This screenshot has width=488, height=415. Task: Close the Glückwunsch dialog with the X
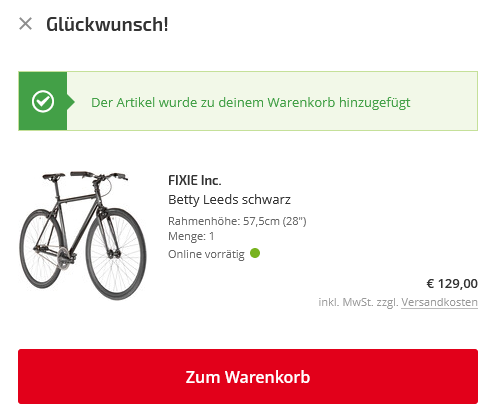pos(25,24)
